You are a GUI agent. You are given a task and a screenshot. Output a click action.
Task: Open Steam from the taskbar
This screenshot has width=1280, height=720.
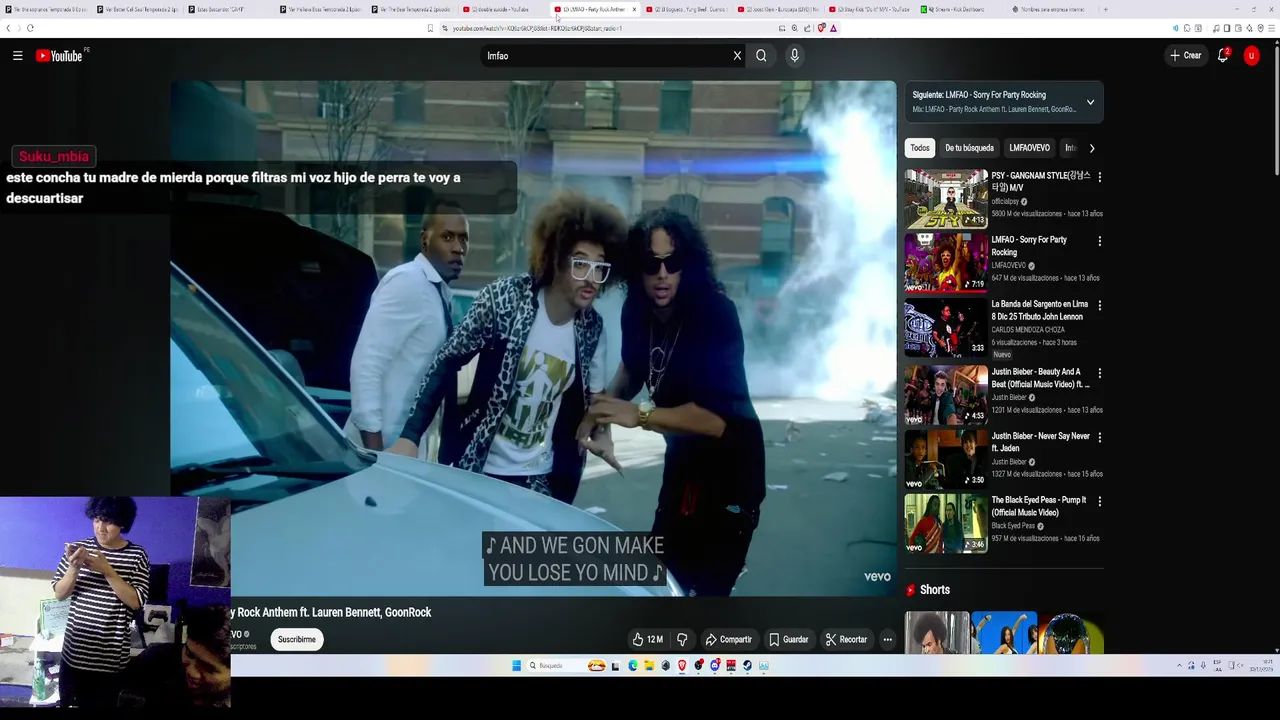point(747,666)
